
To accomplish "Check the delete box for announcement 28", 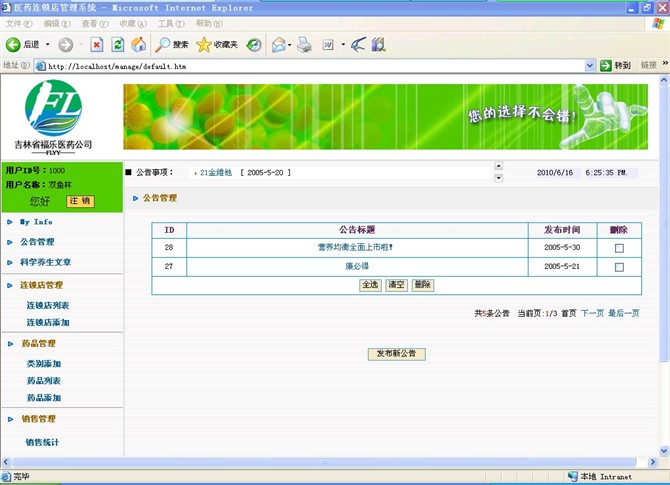I will [x=619, y=248].
